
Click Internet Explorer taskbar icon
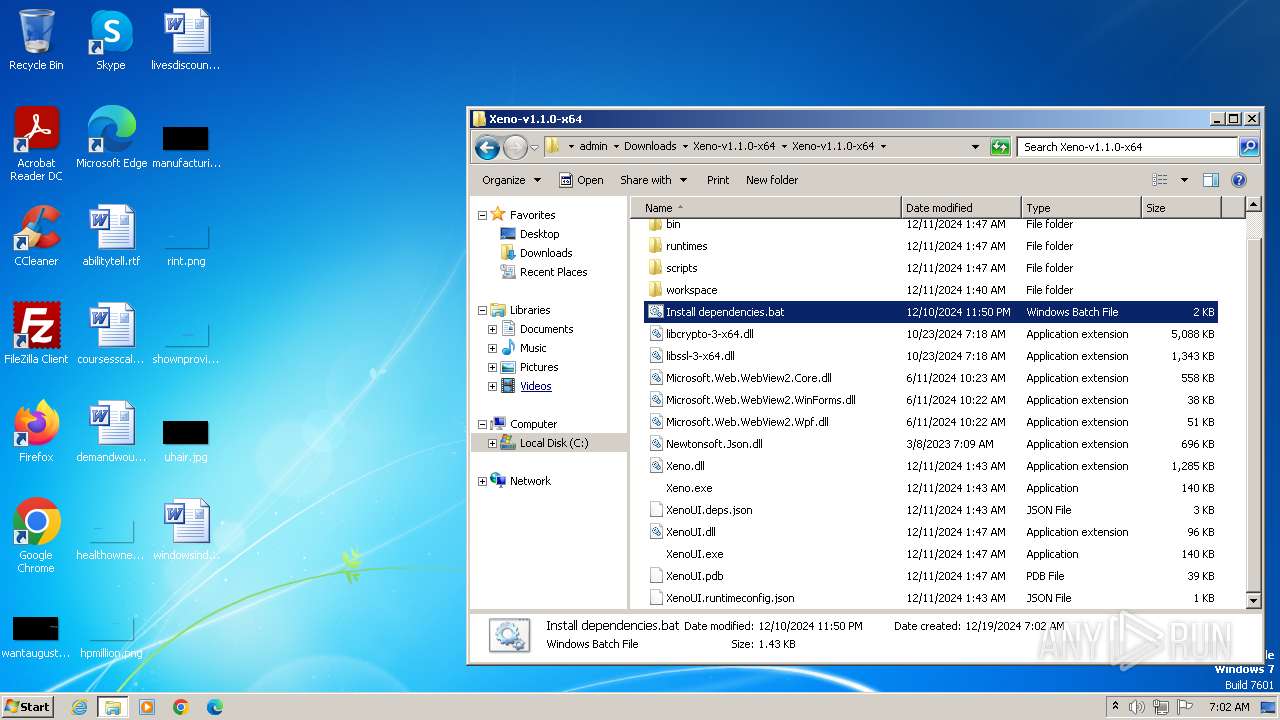click(x=80, y=707)
